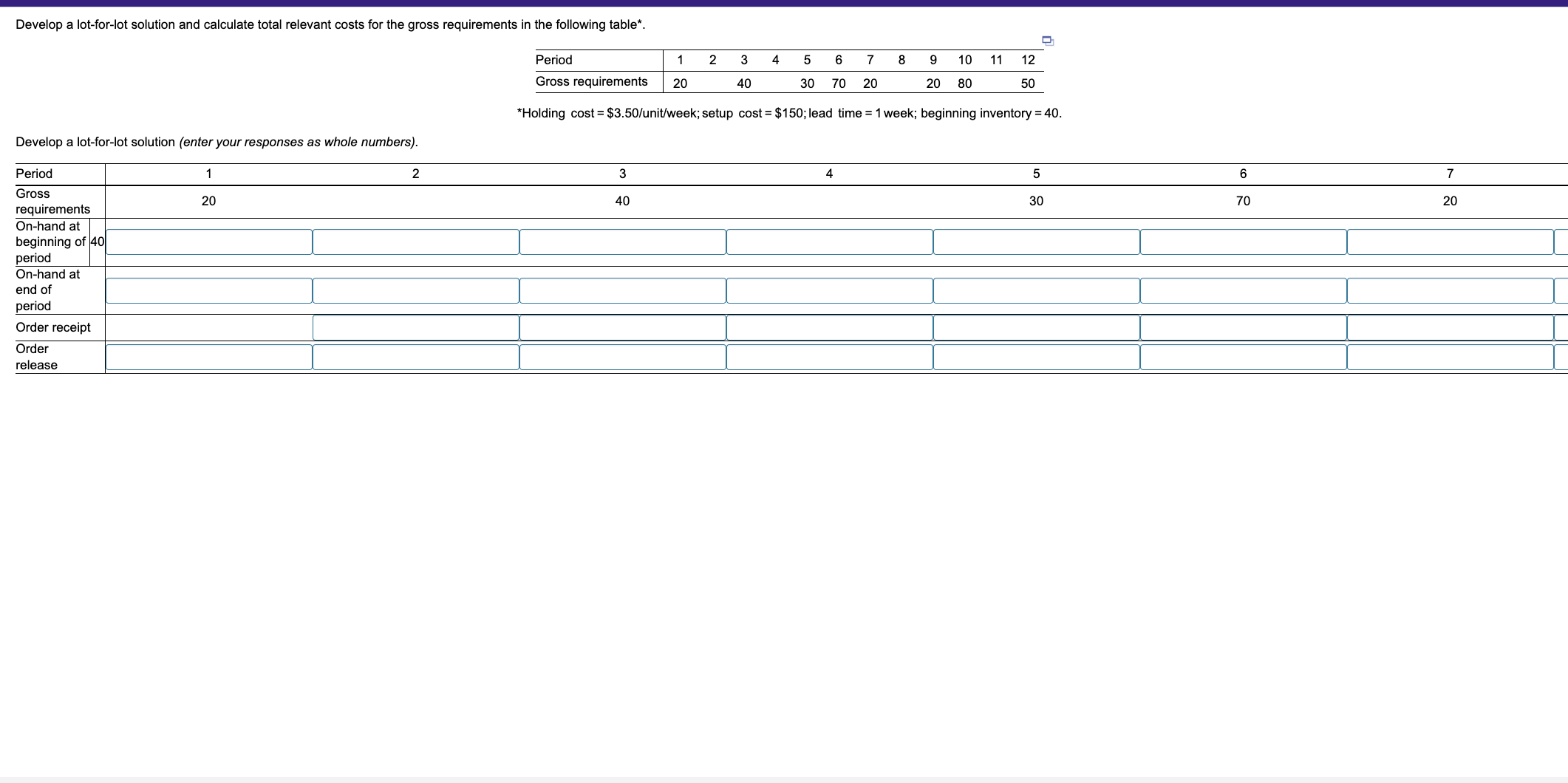Click the on-hand end field for period 5
Image resolution: width=1568 pixels, height=783 pixels.
pyautogui.click(x=1037, y=290)
